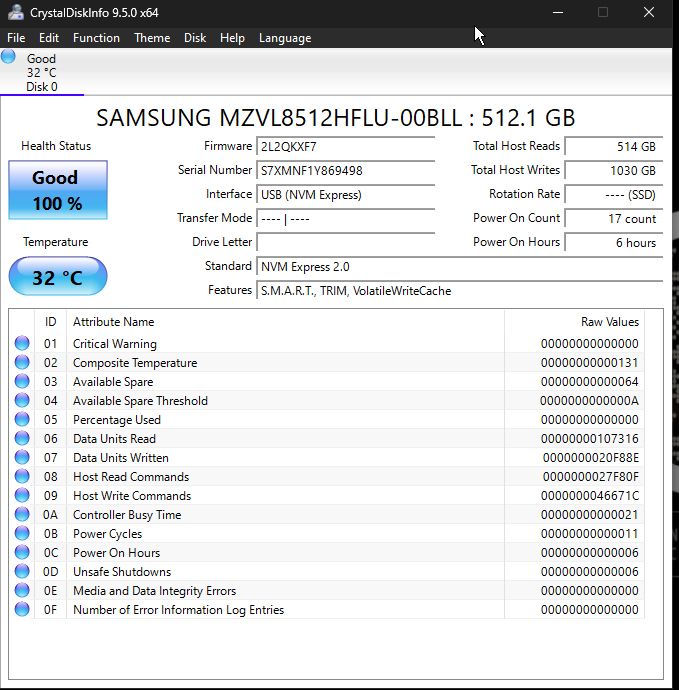The image size is (679, 690).
Task: Click the Standard field NVM Express 2.0
Action: (x=460, y=267)
